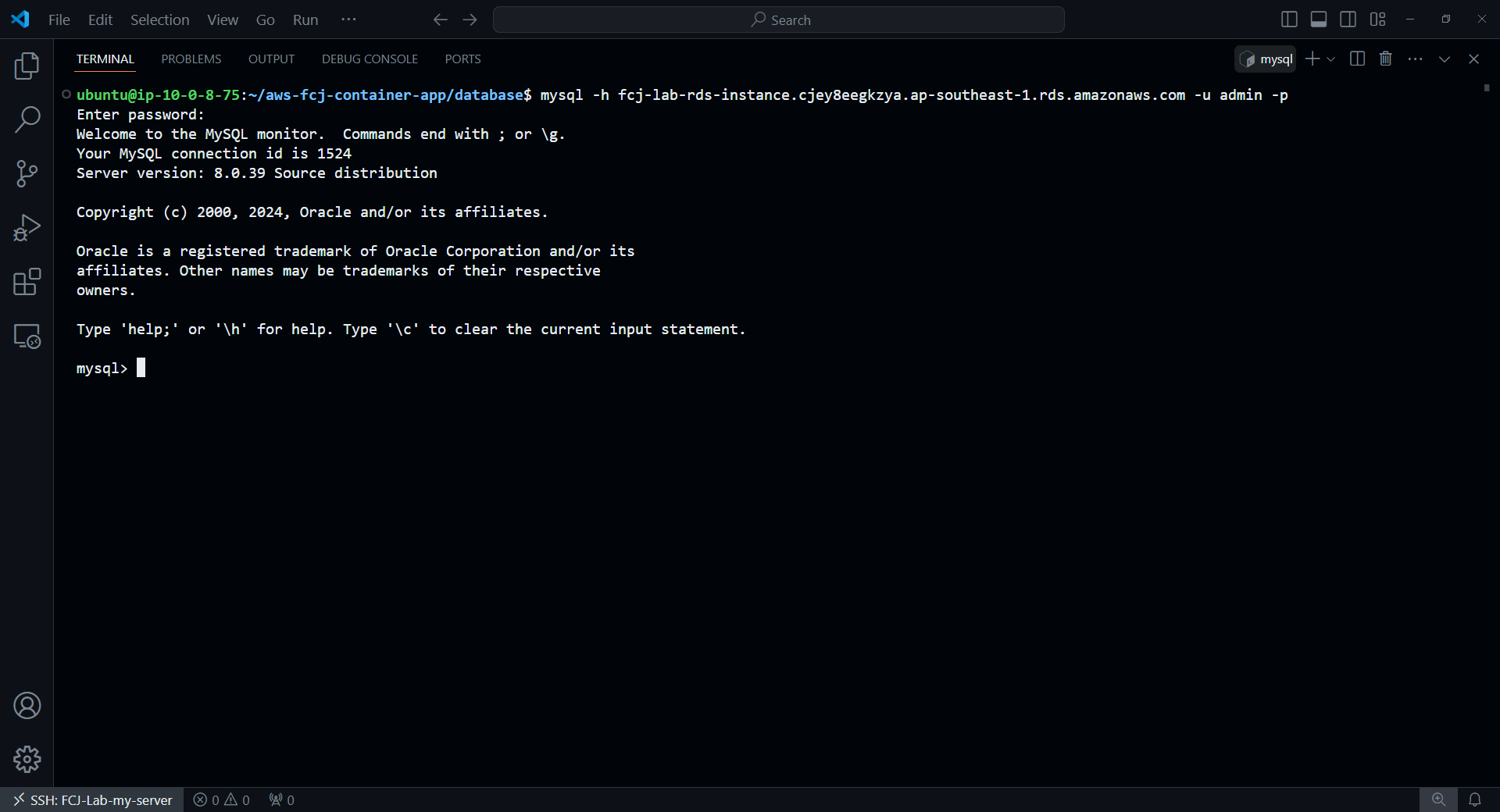Switch to the PROBLEMS tab
The height and width of the screenshot is (812, 1500).
click(x=191, y=59)
